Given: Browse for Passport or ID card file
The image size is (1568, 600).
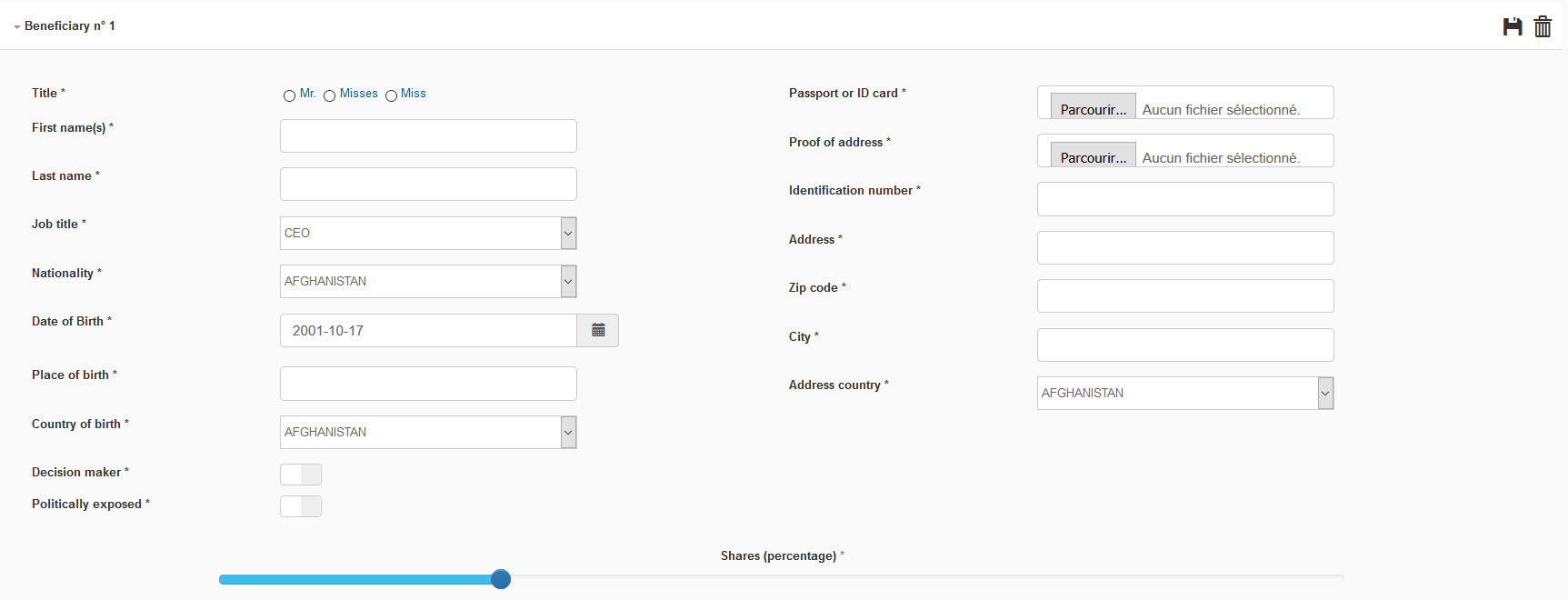Looking at the screenshot, I should pyautogui.click(x=1093, y=108).
